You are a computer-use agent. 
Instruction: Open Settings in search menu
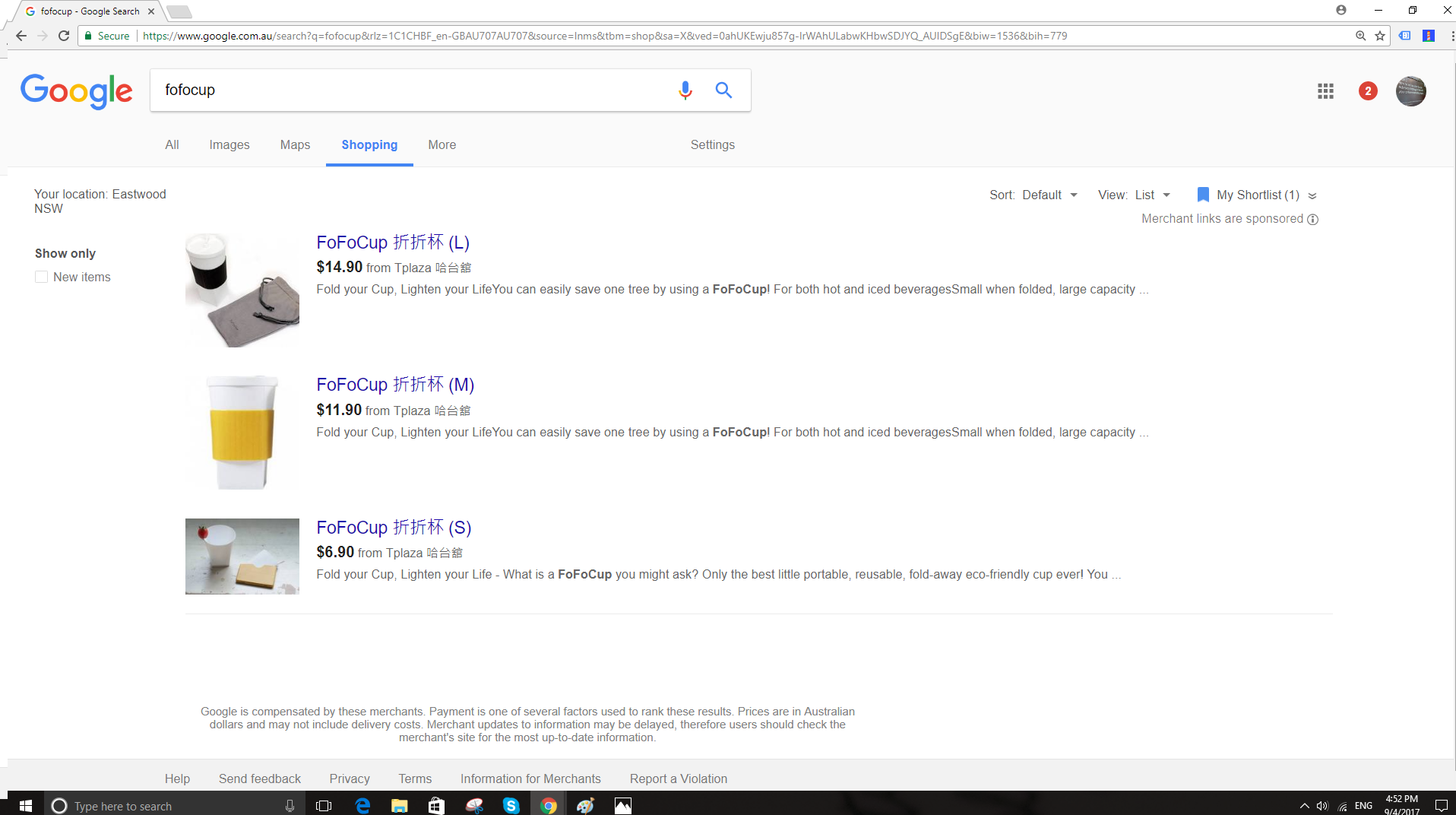click(x=713, y=144)
